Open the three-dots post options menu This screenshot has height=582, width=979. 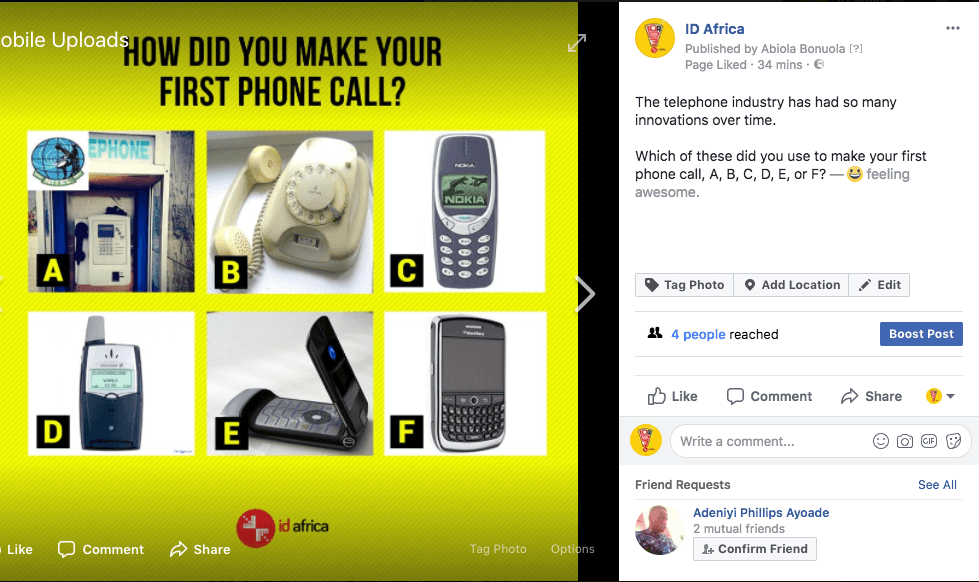[952, 28]
